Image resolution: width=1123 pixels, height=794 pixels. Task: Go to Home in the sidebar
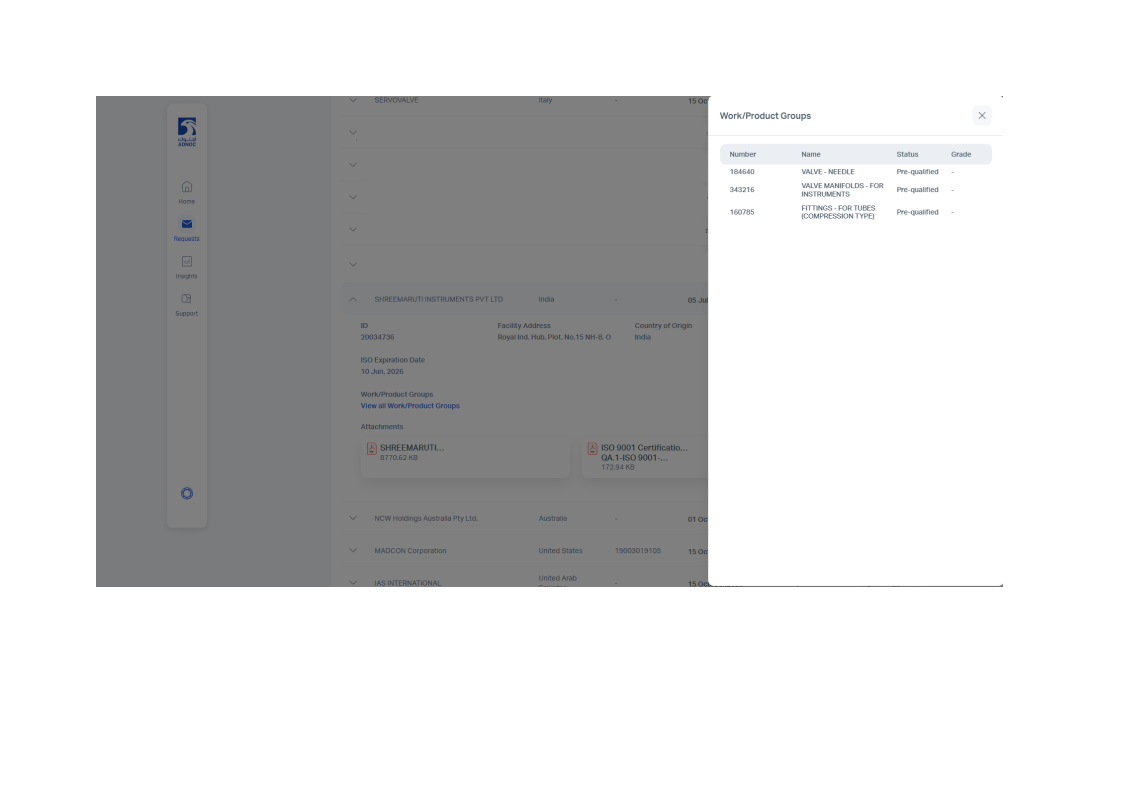[186, 187]
